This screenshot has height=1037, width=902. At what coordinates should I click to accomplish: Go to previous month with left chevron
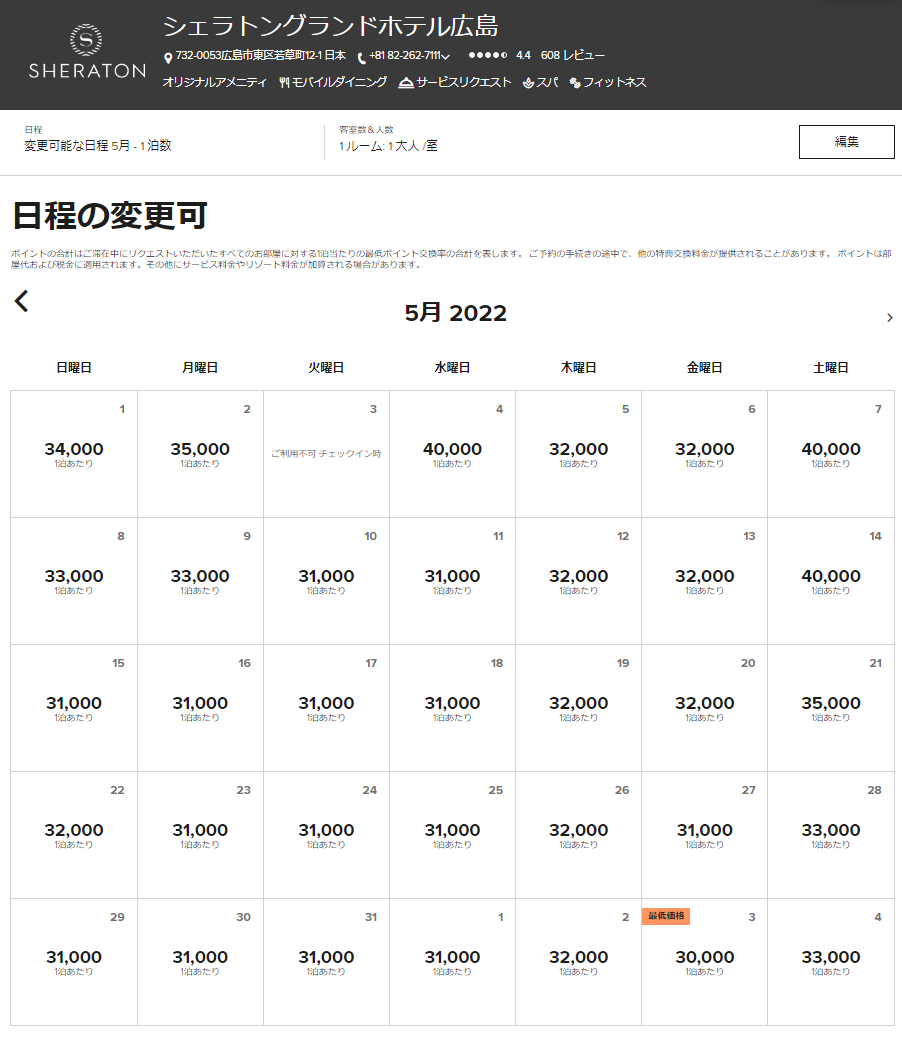22,301
